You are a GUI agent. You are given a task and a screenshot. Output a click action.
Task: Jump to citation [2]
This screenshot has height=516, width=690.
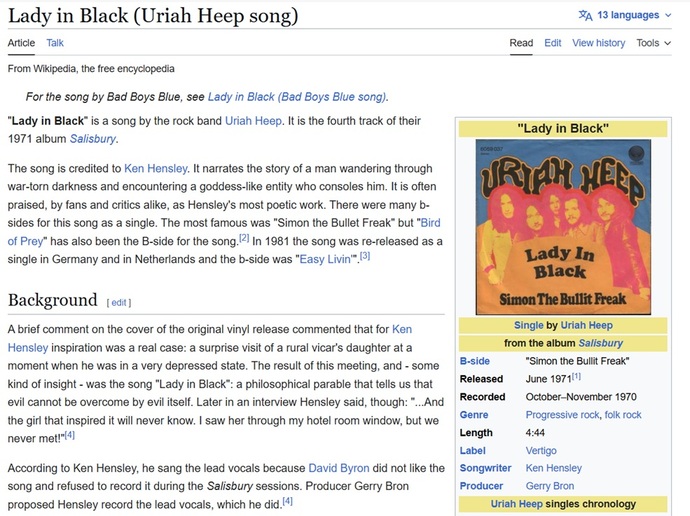tap(244, 238)
